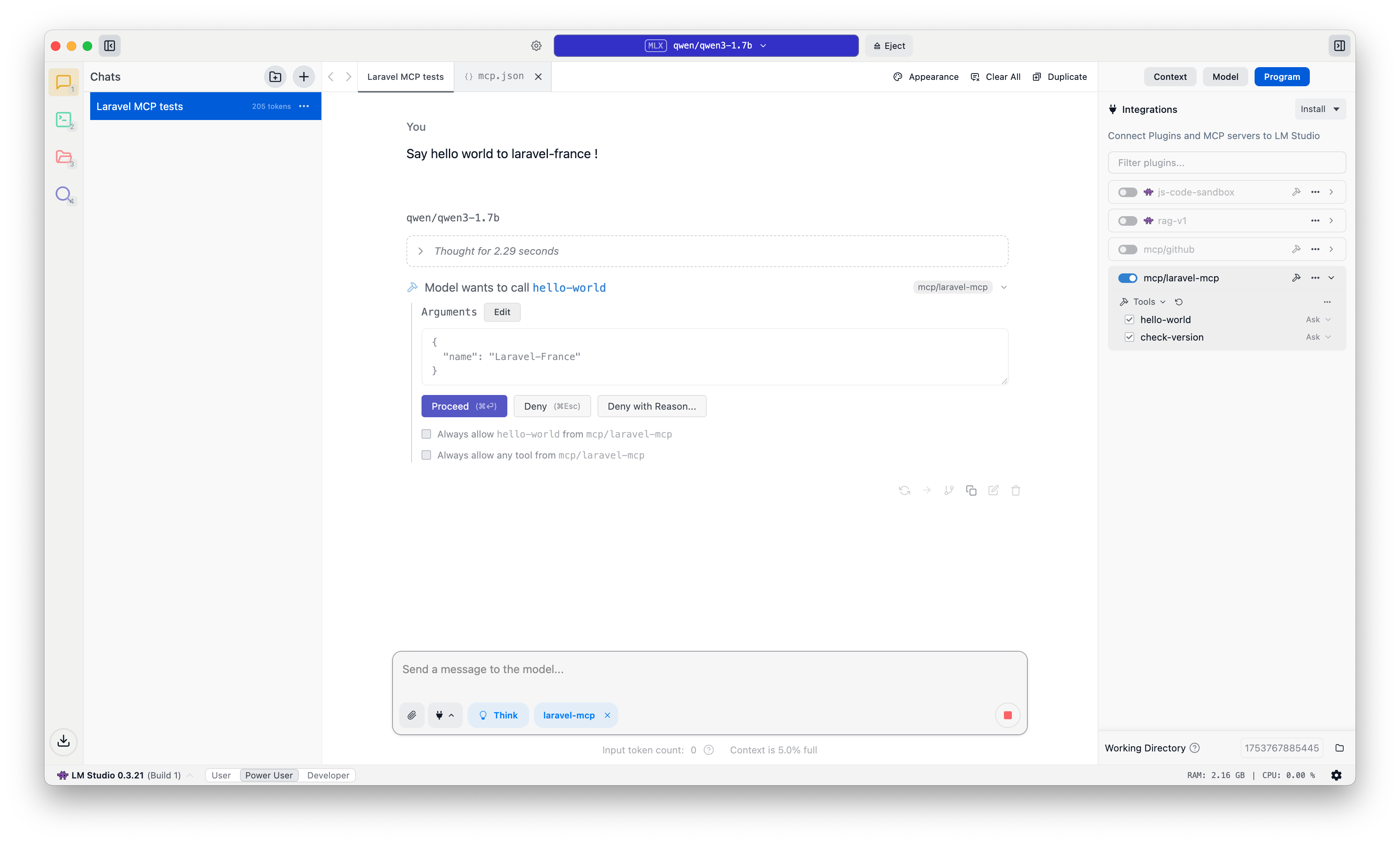Change check-version permission from Ask
Image resolution: width=1400 pixels, height=844 pixels.
point(1318,337)
